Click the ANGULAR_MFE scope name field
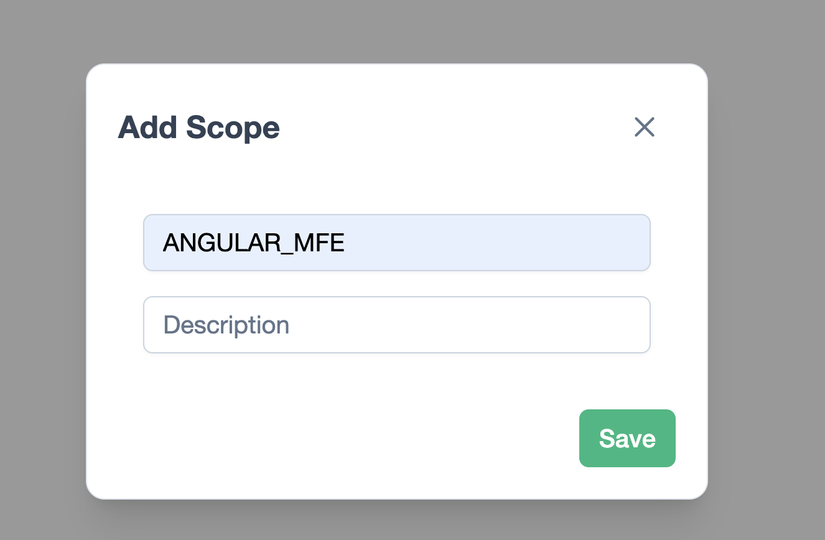Screen dimensions: 825x540 396,242
